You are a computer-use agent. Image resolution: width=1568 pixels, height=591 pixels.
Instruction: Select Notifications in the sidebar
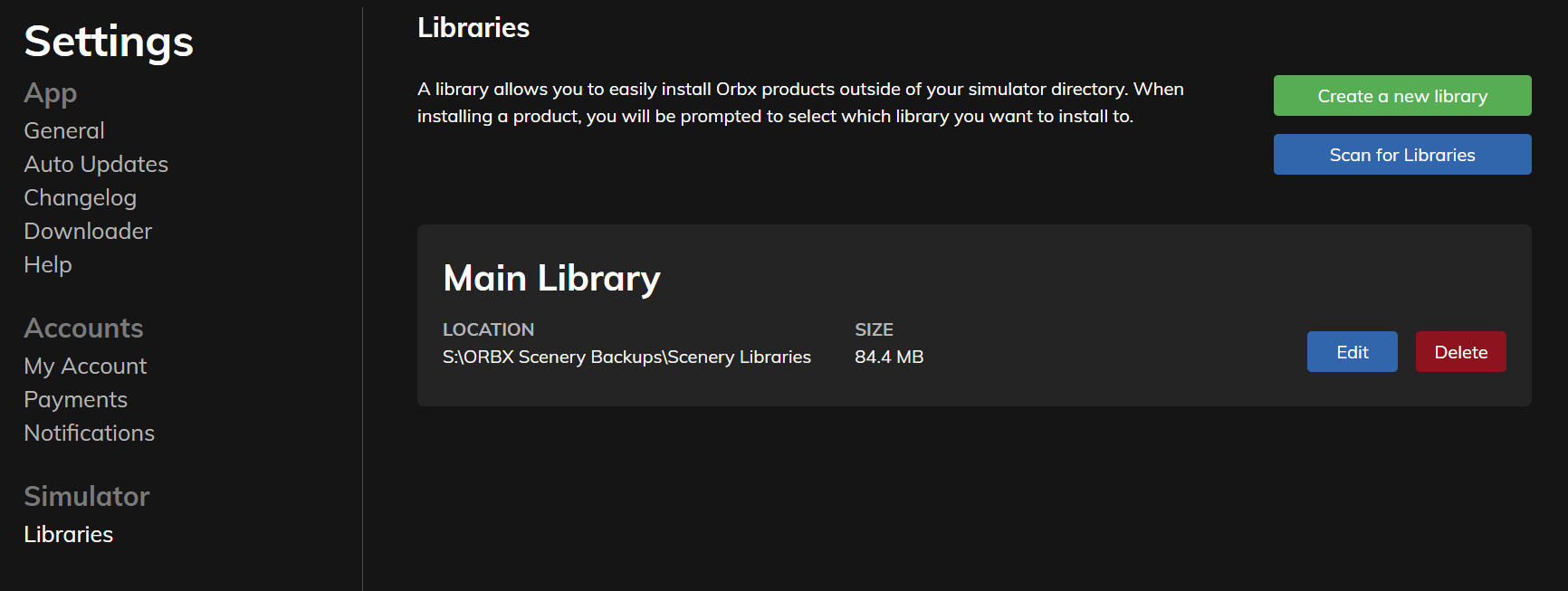89,434
